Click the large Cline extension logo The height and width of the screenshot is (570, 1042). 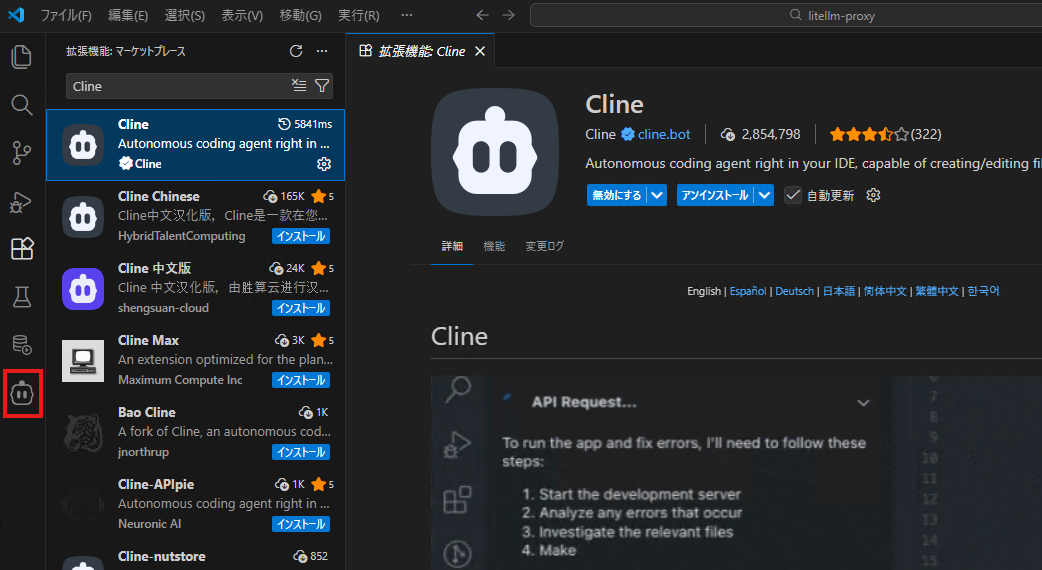tap(495, 152)
